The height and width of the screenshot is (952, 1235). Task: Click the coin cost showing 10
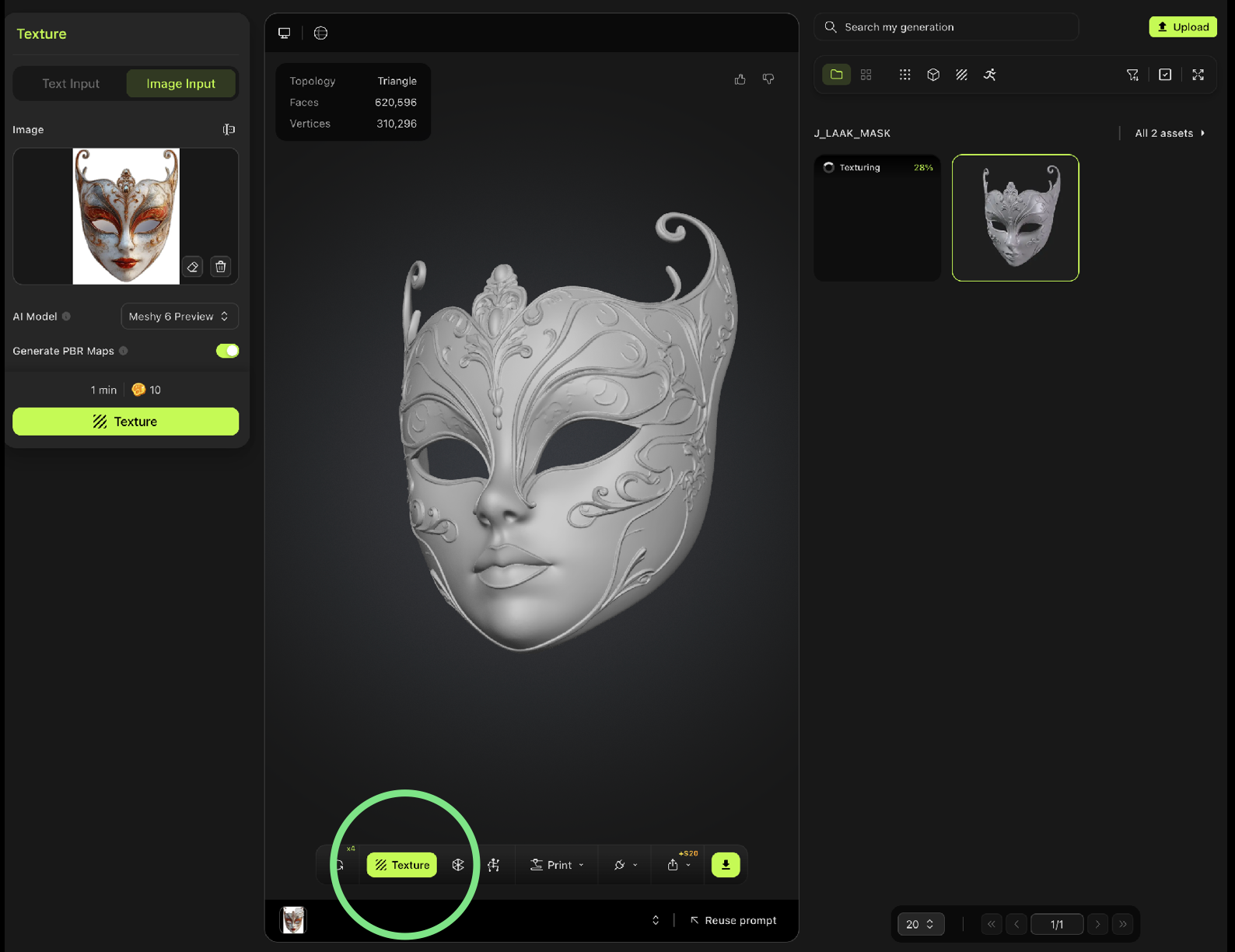pyautogui.click(x=147, y=390)
